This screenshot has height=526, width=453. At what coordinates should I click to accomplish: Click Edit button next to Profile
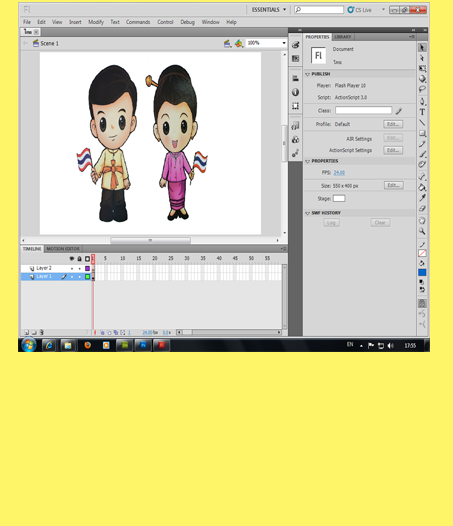point(393,124)
